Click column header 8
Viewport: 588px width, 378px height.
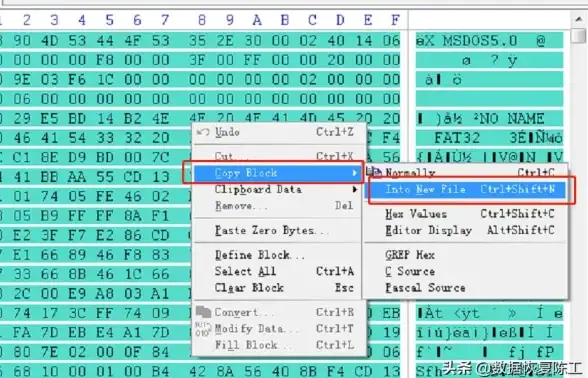coord(202,20)
